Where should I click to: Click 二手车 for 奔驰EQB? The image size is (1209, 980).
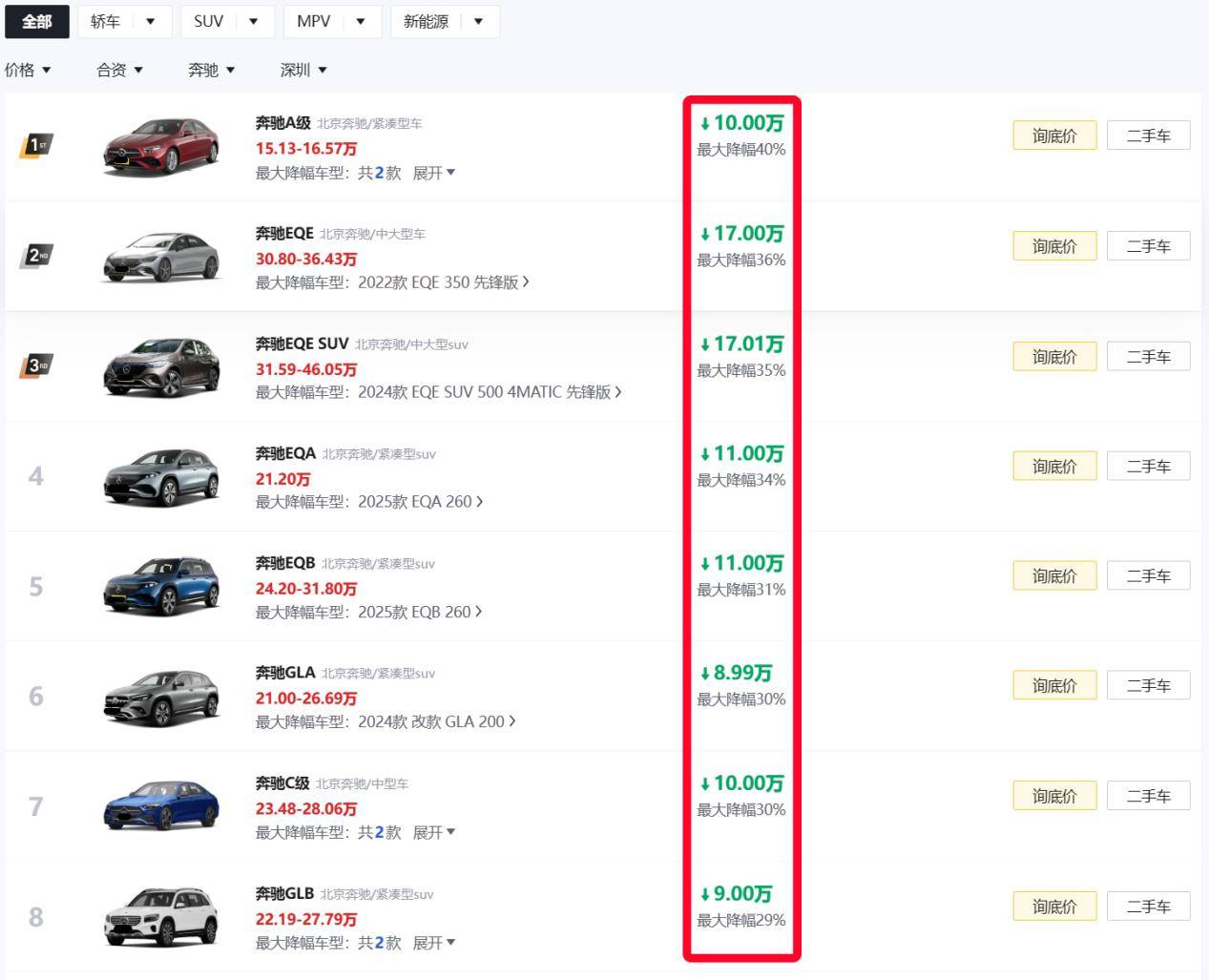point(1148,575)
